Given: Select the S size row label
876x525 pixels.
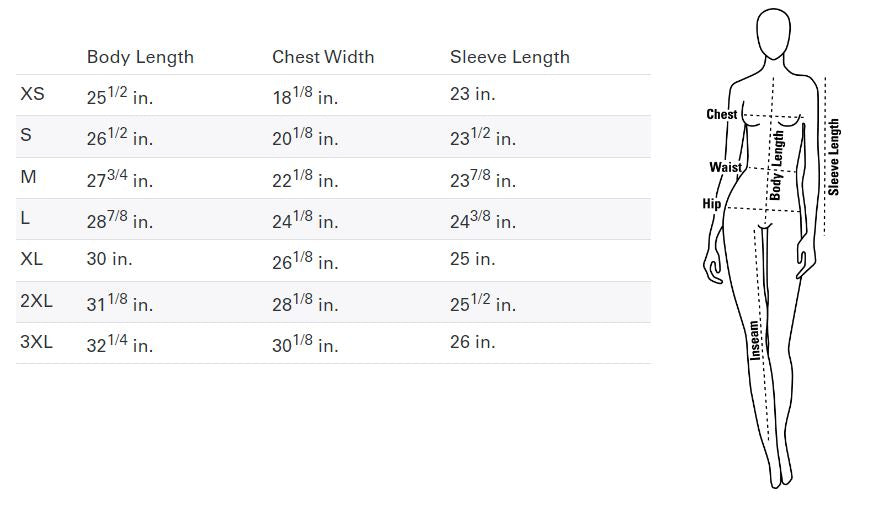Looking at the screenshot, I should coord(26,135).
